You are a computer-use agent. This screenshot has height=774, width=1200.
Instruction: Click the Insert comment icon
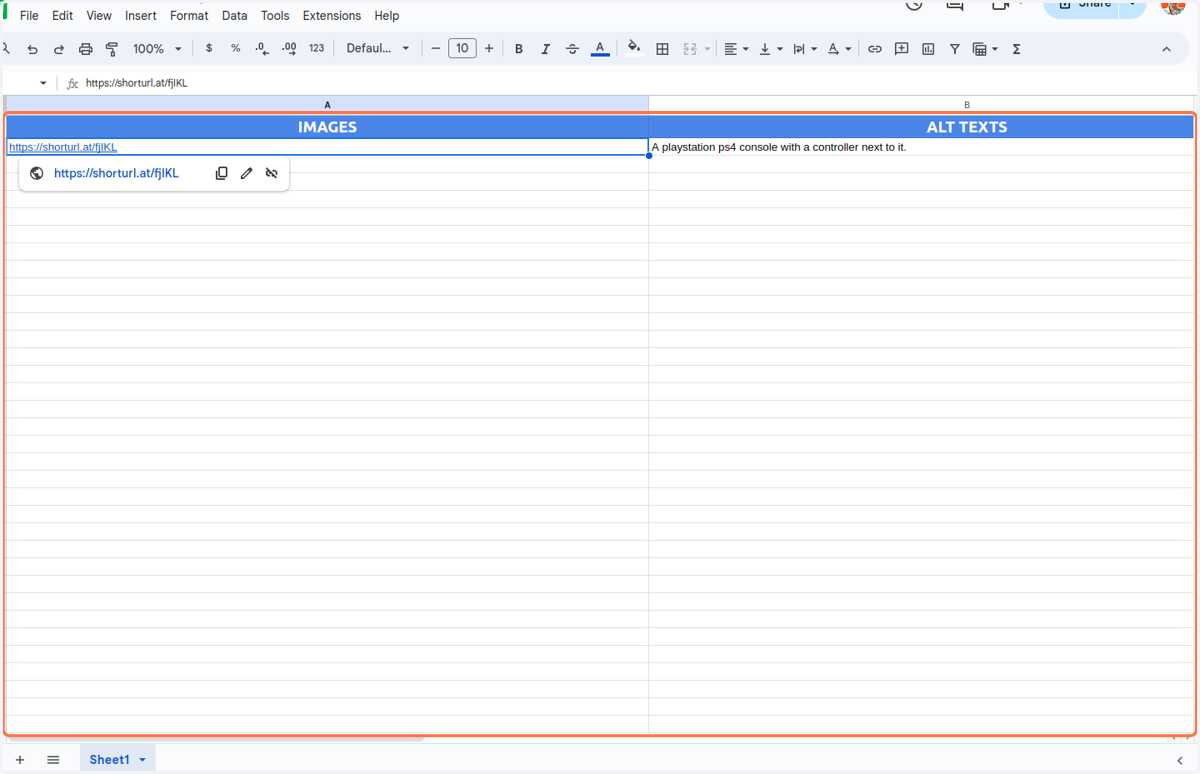pos(901,48)
